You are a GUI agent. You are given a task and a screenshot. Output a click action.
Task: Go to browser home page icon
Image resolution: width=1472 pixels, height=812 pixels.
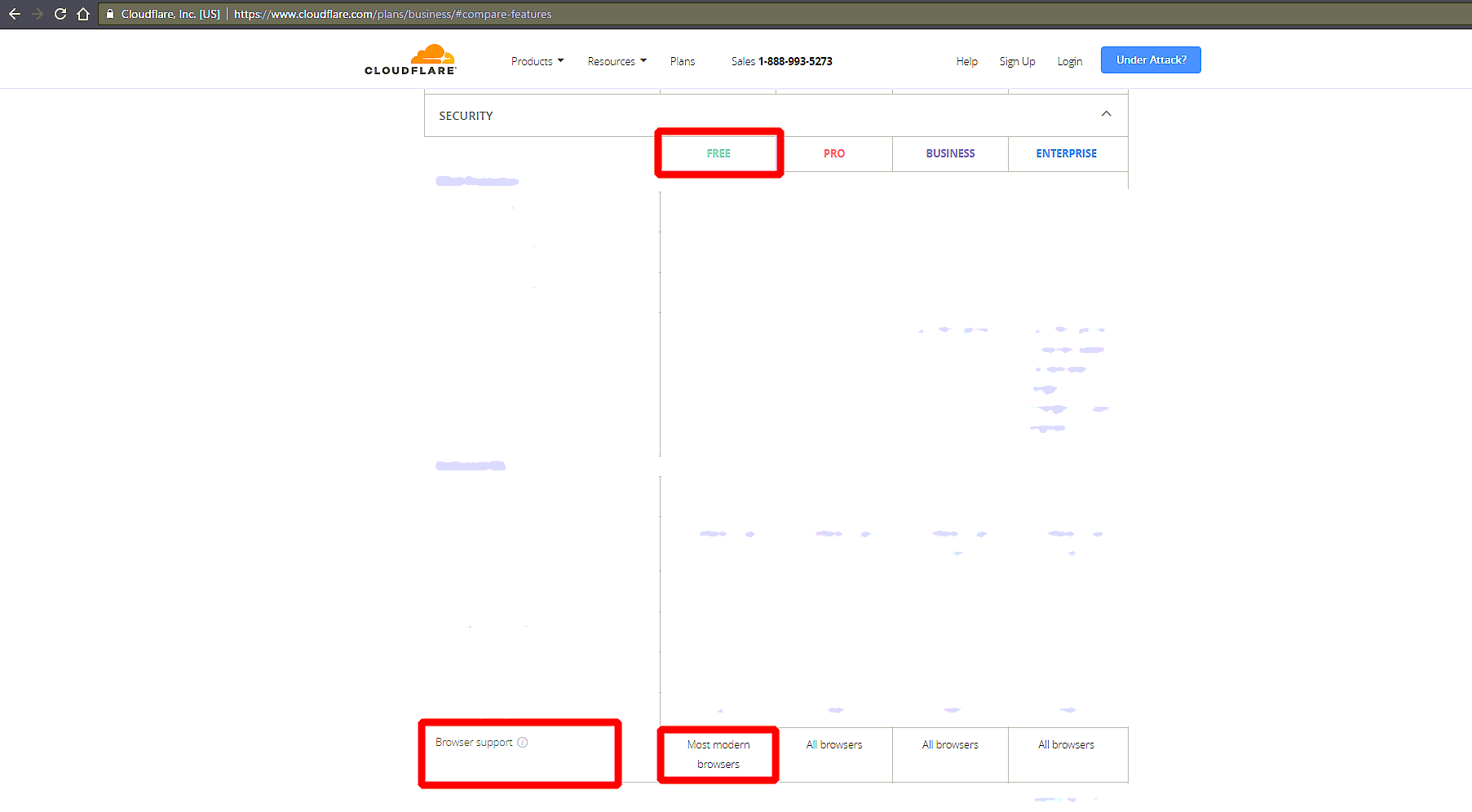pos(82,14)
